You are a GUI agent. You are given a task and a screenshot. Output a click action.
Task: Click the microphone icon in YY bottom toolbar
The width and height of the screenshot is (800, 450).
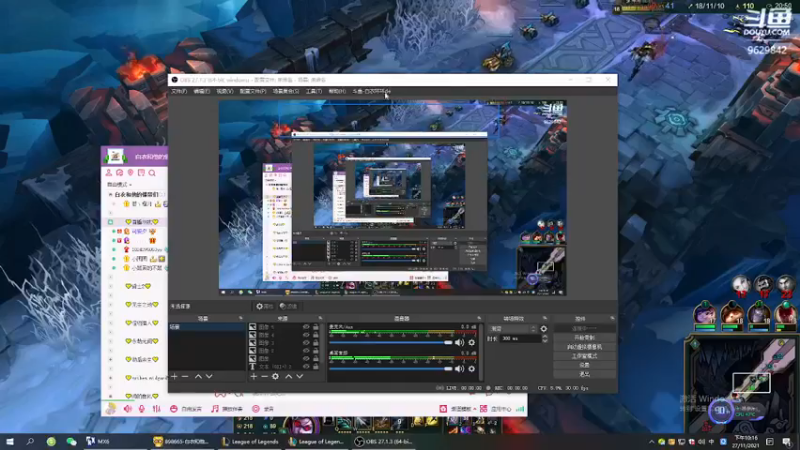pyautogui.click(x=142, y=409)
